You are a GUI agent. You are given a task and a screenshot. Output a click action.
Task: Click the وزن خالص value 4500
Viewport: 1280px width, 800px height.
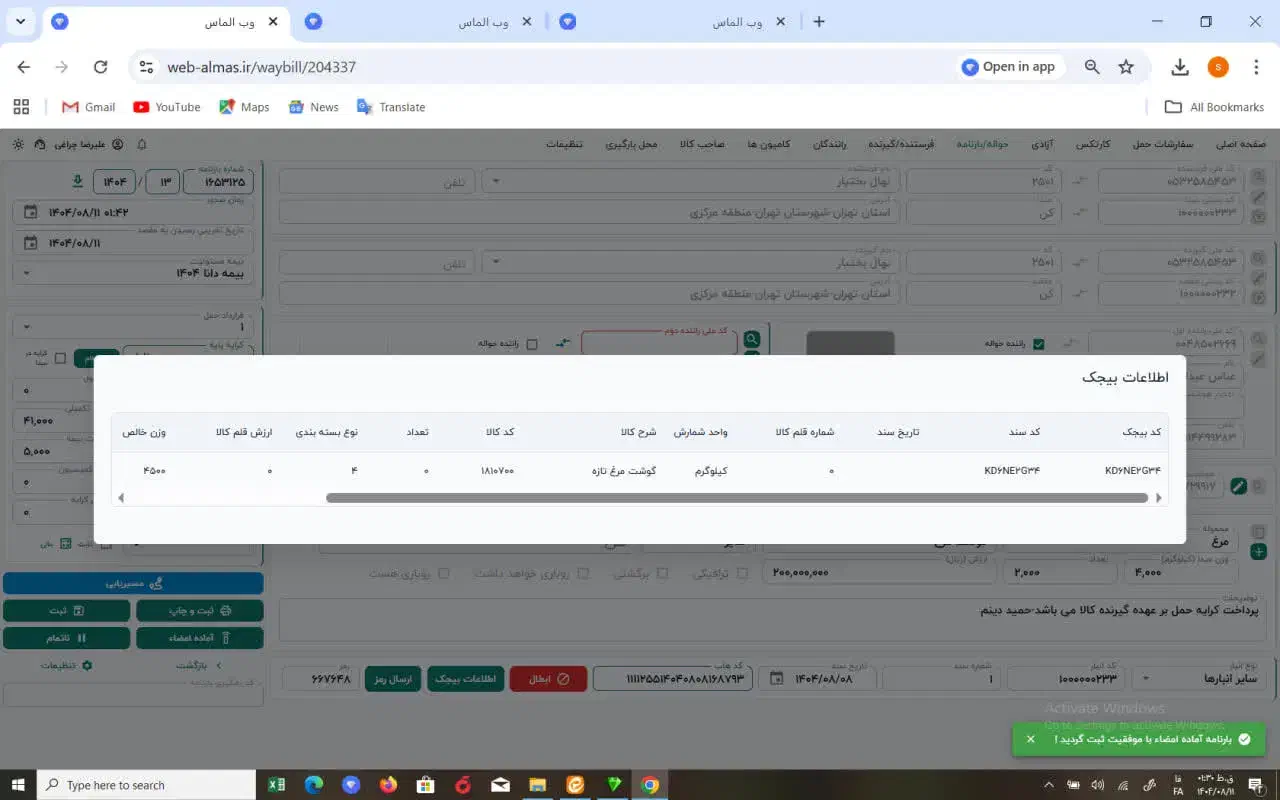155,470
